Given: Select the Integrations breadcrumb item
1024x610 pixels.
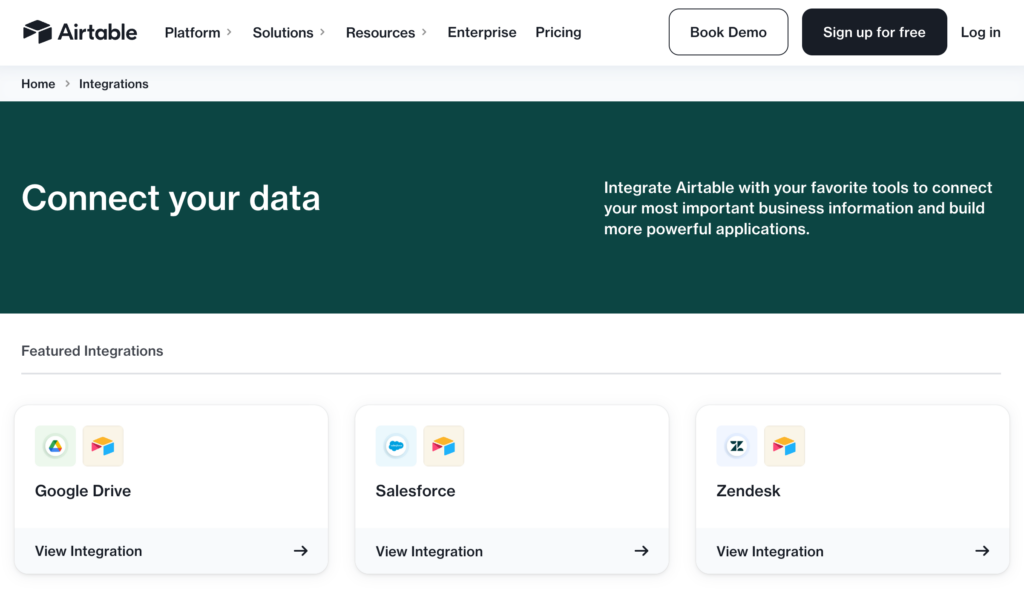Looking at the screenshot, I should [x=114, y=84].
